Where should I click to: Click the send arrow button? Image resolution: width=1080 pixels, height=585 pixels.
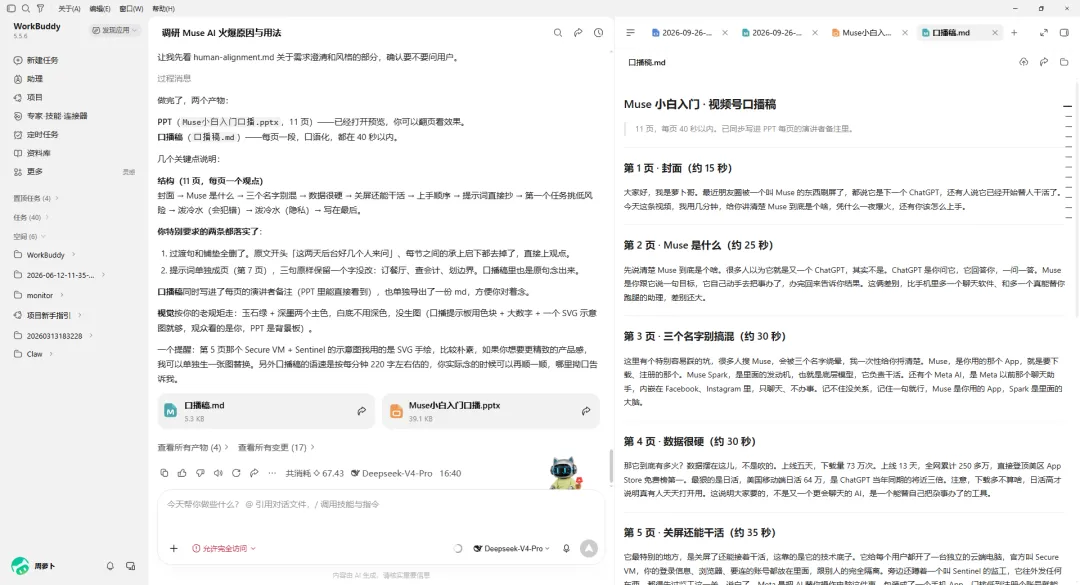click(x=589, y=548)
